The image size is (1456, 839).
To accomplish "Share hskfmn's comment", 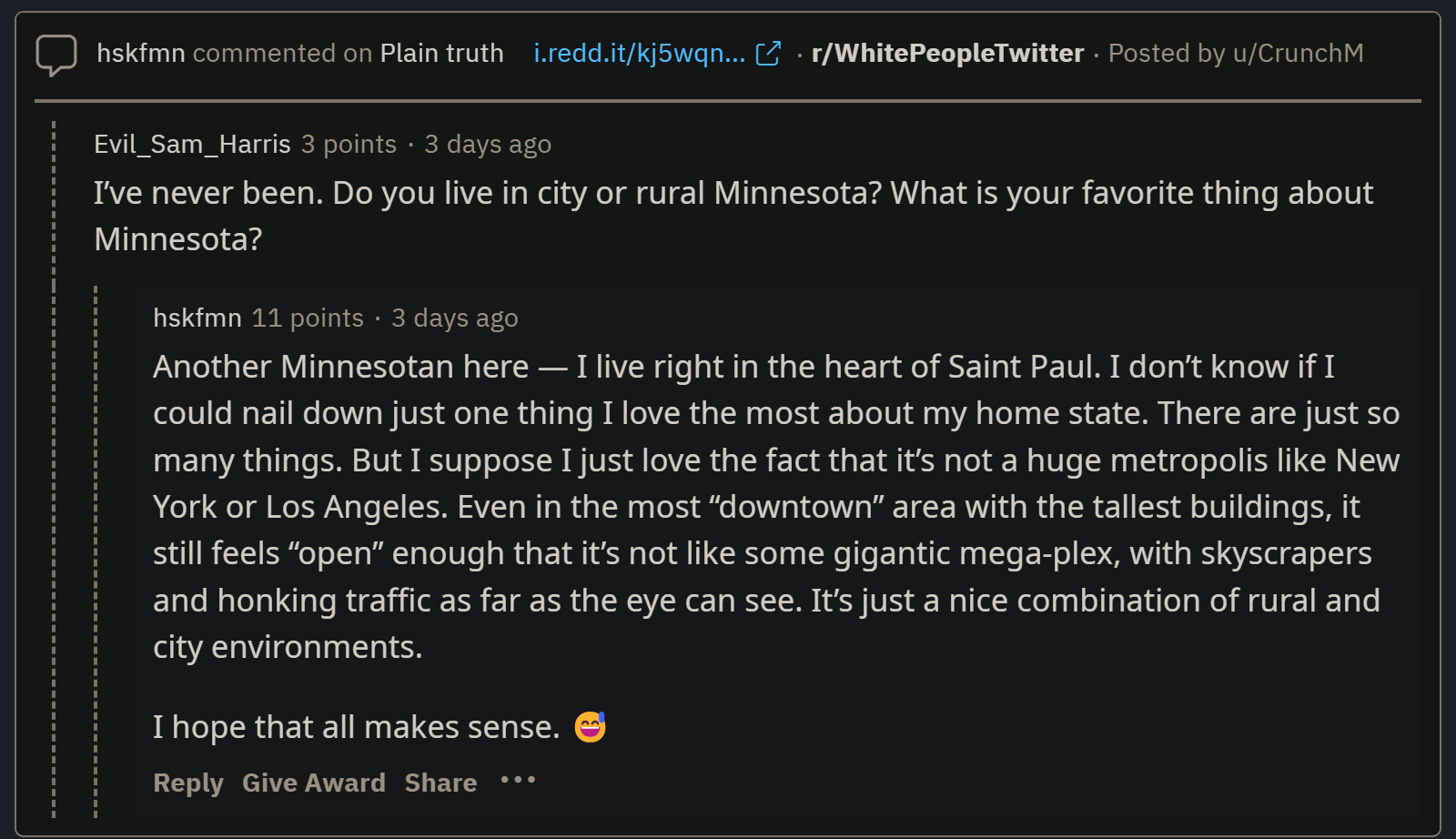I will [x=440, y=783].
